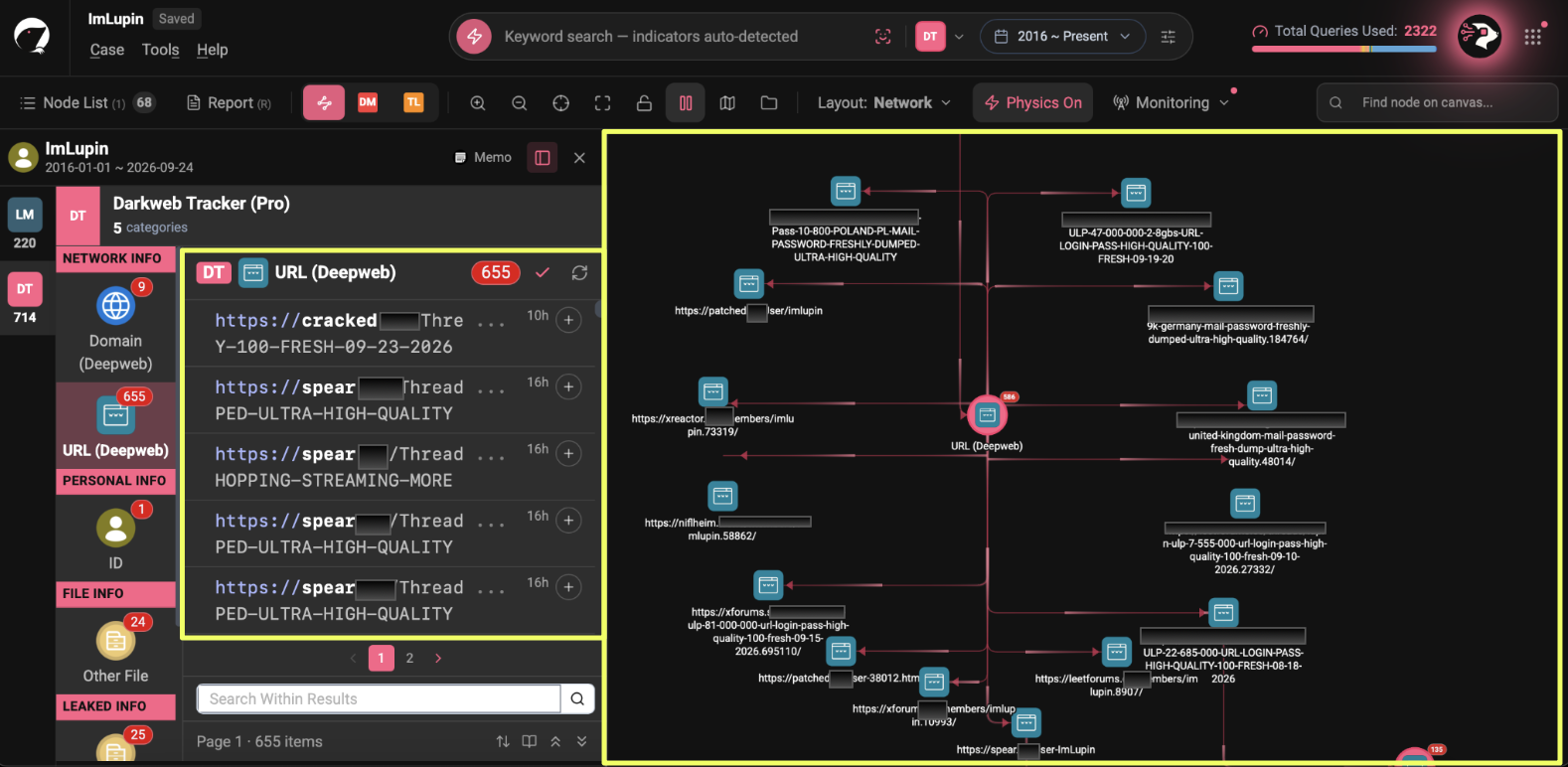Click the center target icon in toolbar
This screenshot has width=1568, height=767.
point(561,103)
